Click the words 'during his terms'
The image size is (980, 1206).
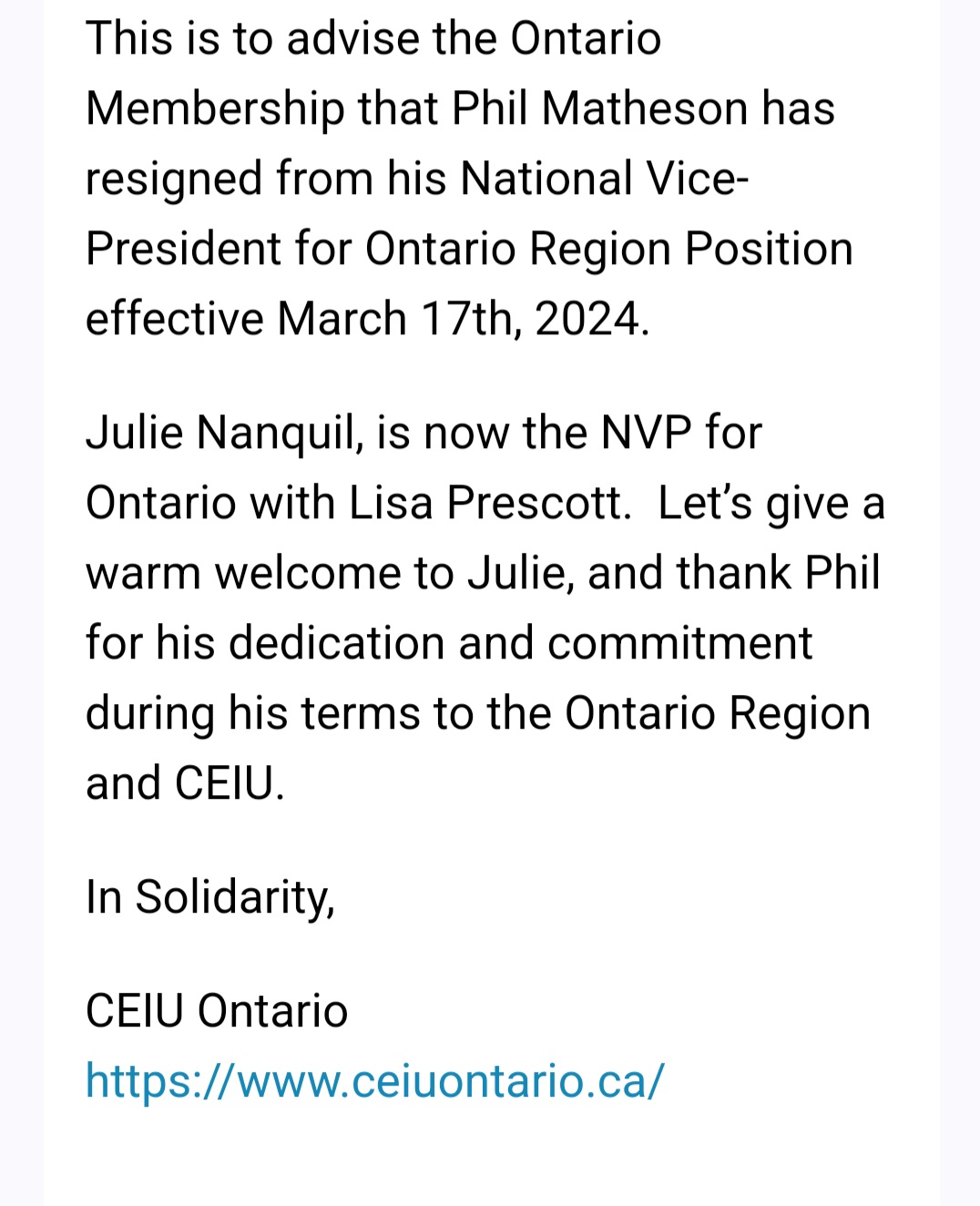coord(252,713)
